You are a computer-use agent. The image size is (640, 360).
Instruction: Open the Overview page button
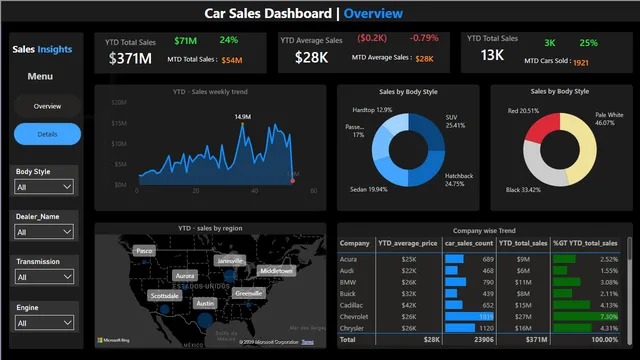point(47,106)
